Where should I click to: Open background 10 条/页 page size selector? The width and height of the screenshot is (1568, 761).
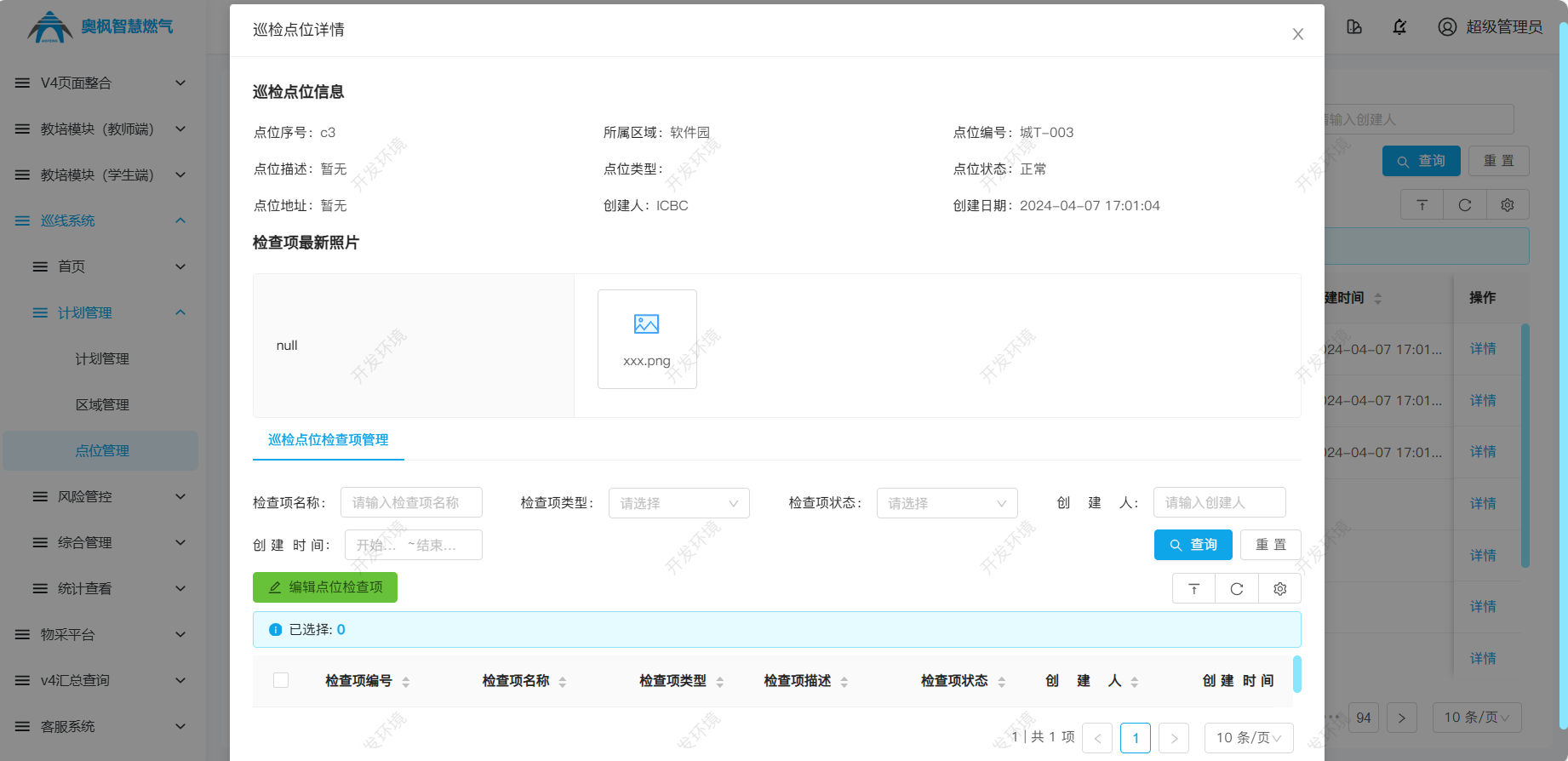click(x=1477, y=718)
